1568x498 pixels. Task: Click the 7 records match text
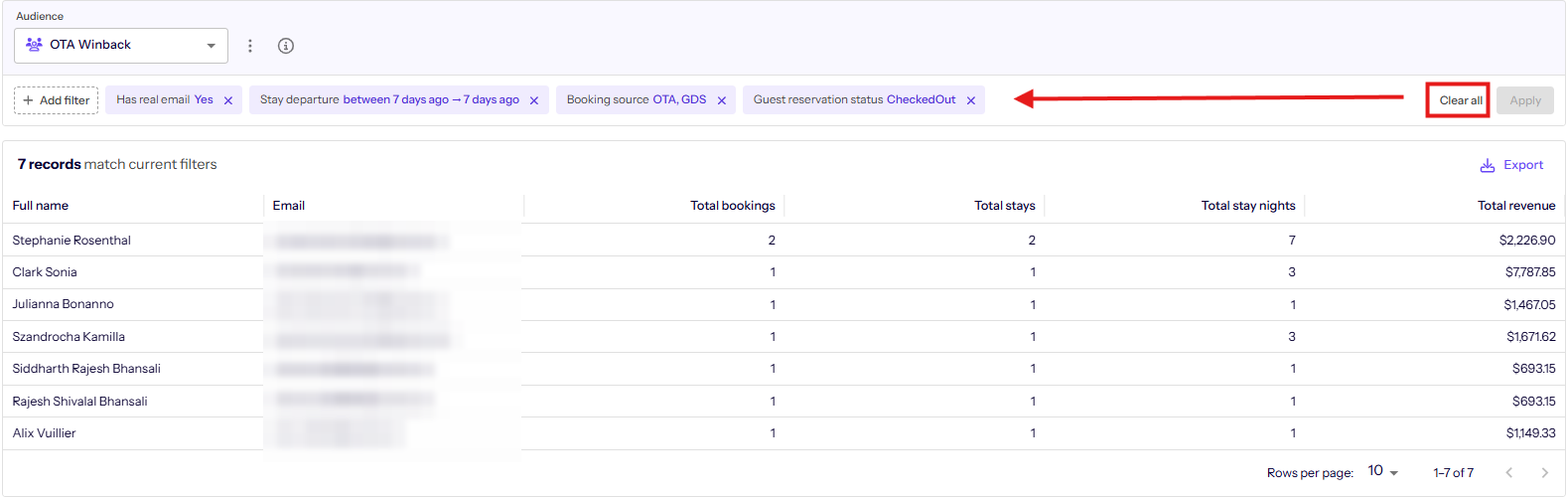117,165
